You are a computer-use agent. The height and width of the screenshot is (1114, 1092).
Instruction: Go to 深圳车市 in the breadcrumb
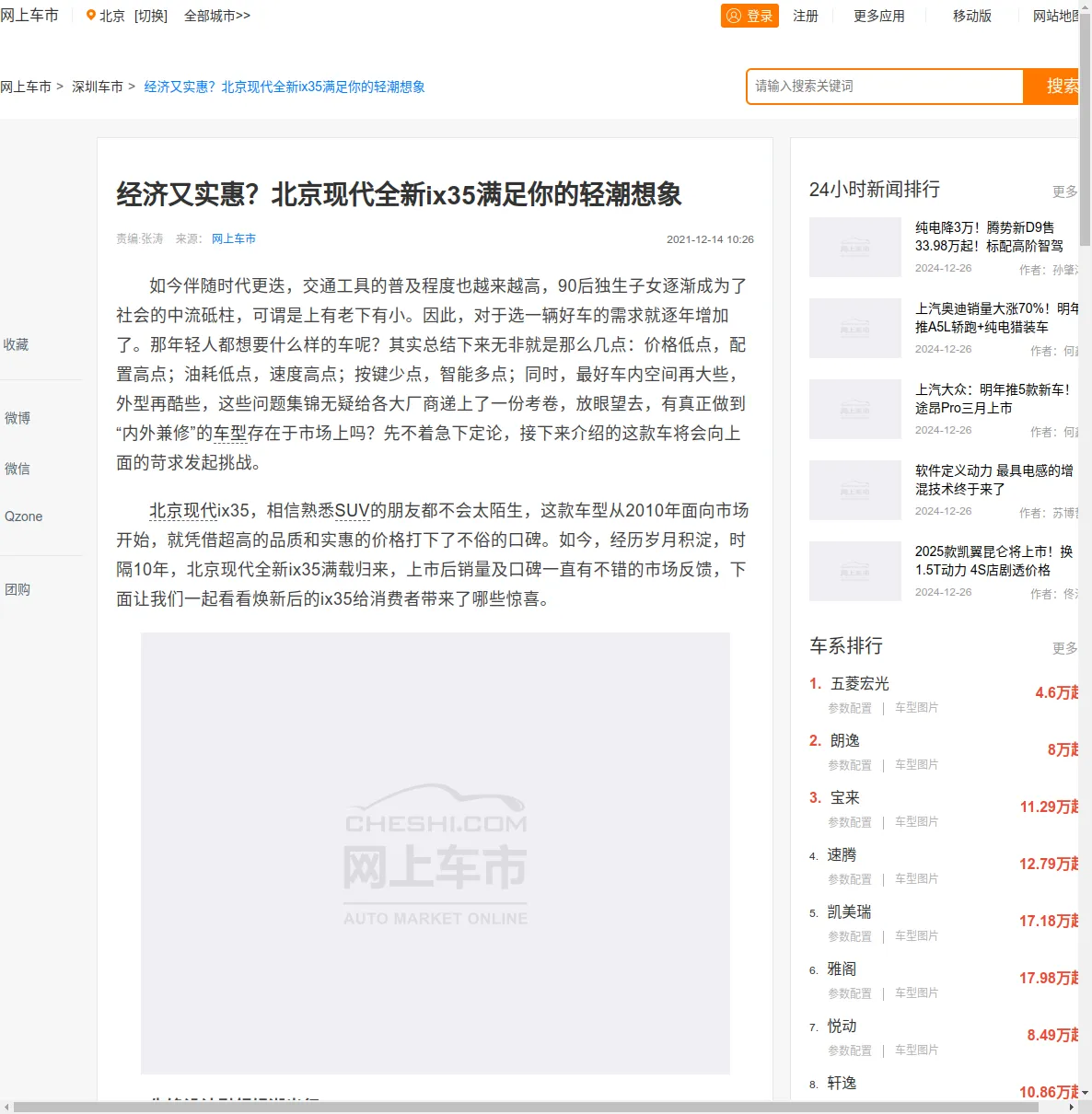click(98, 87)
